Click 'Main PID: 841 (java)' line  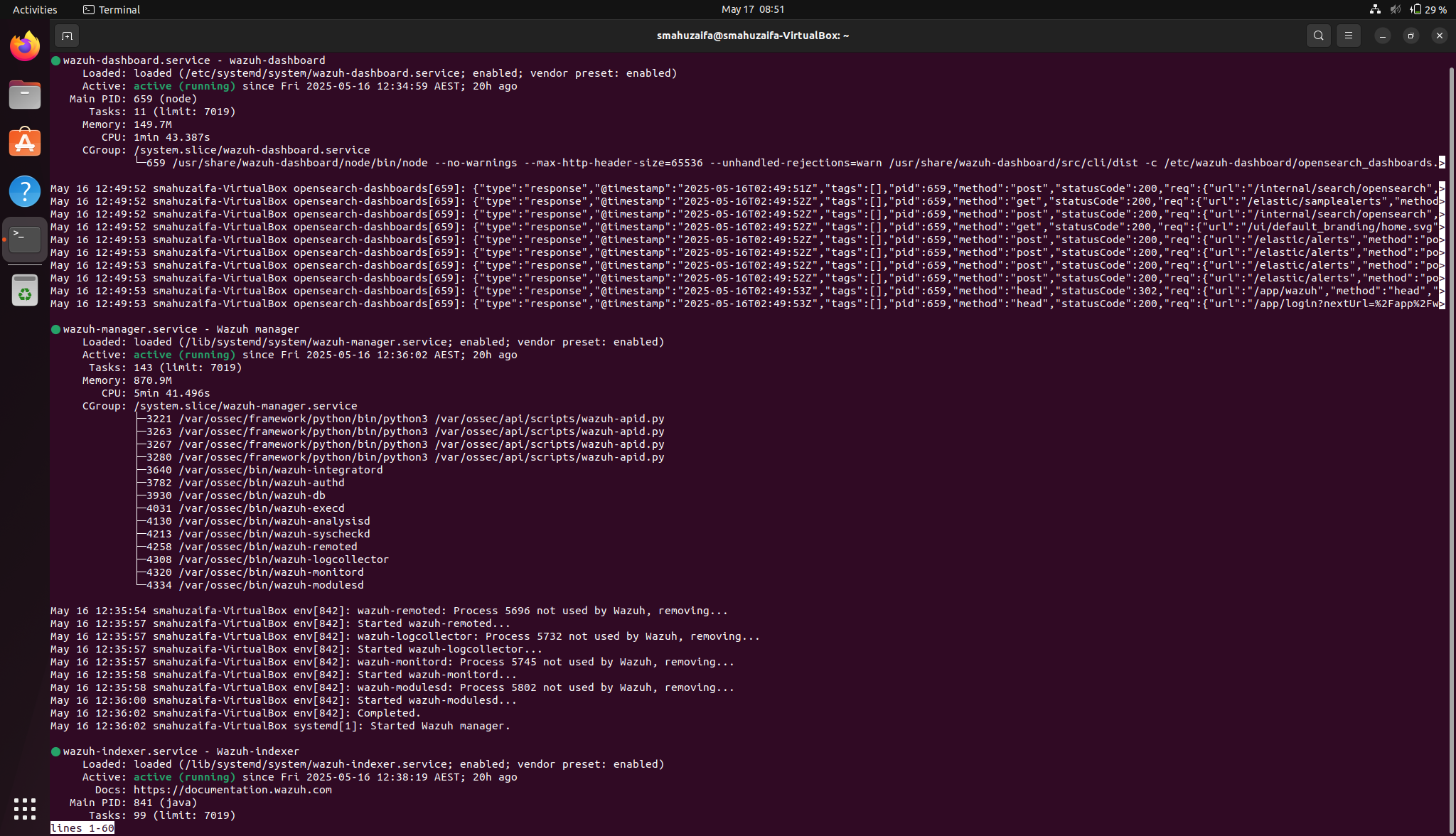coord(133,803)
